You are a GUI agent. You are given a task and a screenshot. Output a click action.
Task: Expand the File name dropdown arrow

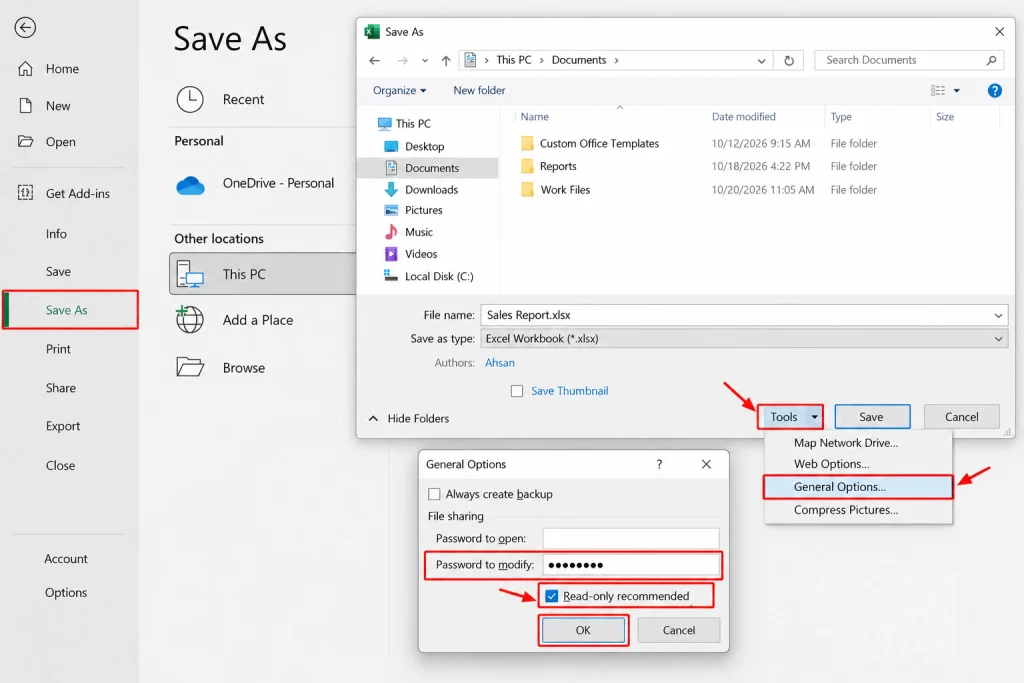999,315
